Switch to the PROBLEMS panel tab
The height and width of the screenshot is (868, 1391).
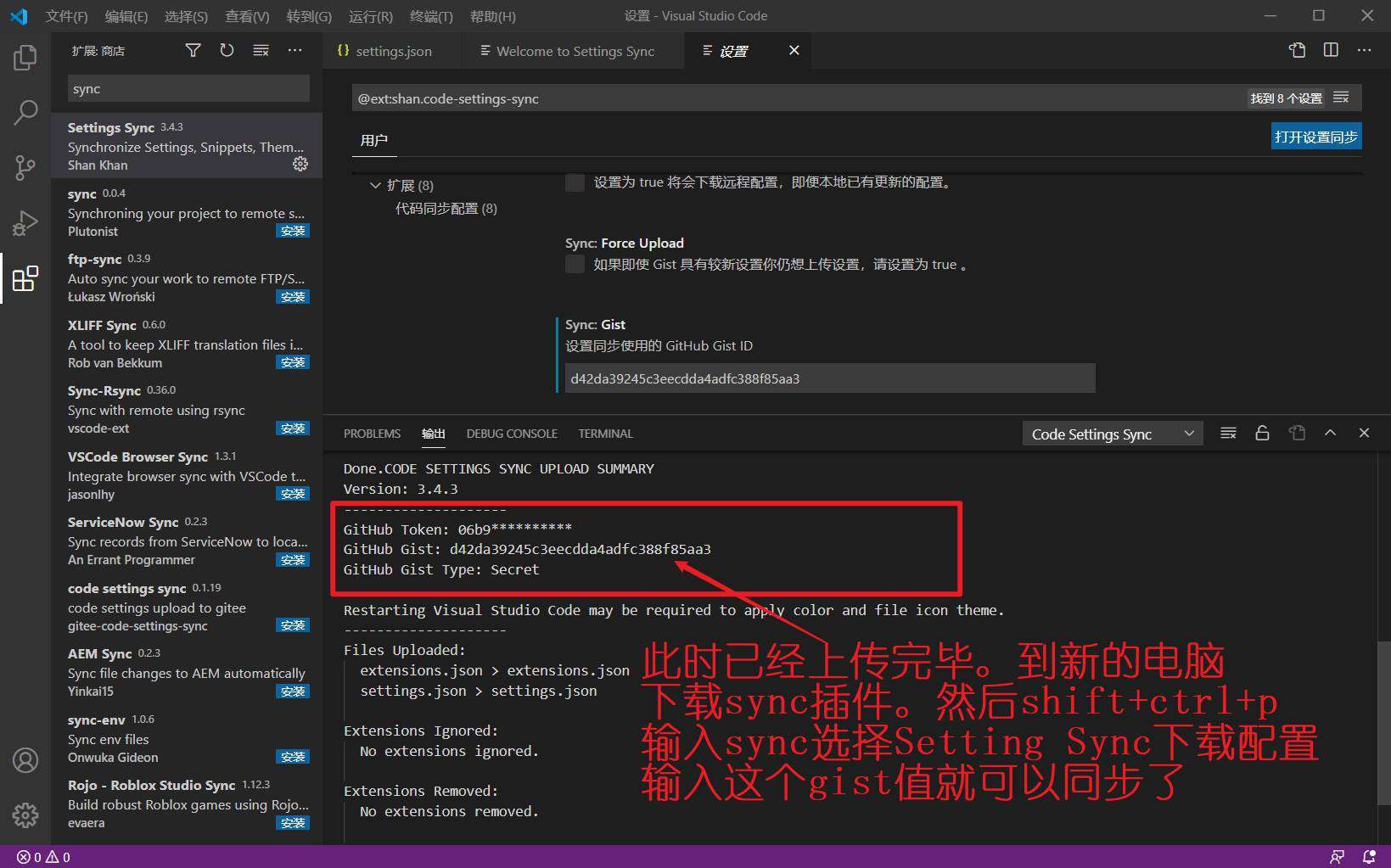tap(372, 434)
